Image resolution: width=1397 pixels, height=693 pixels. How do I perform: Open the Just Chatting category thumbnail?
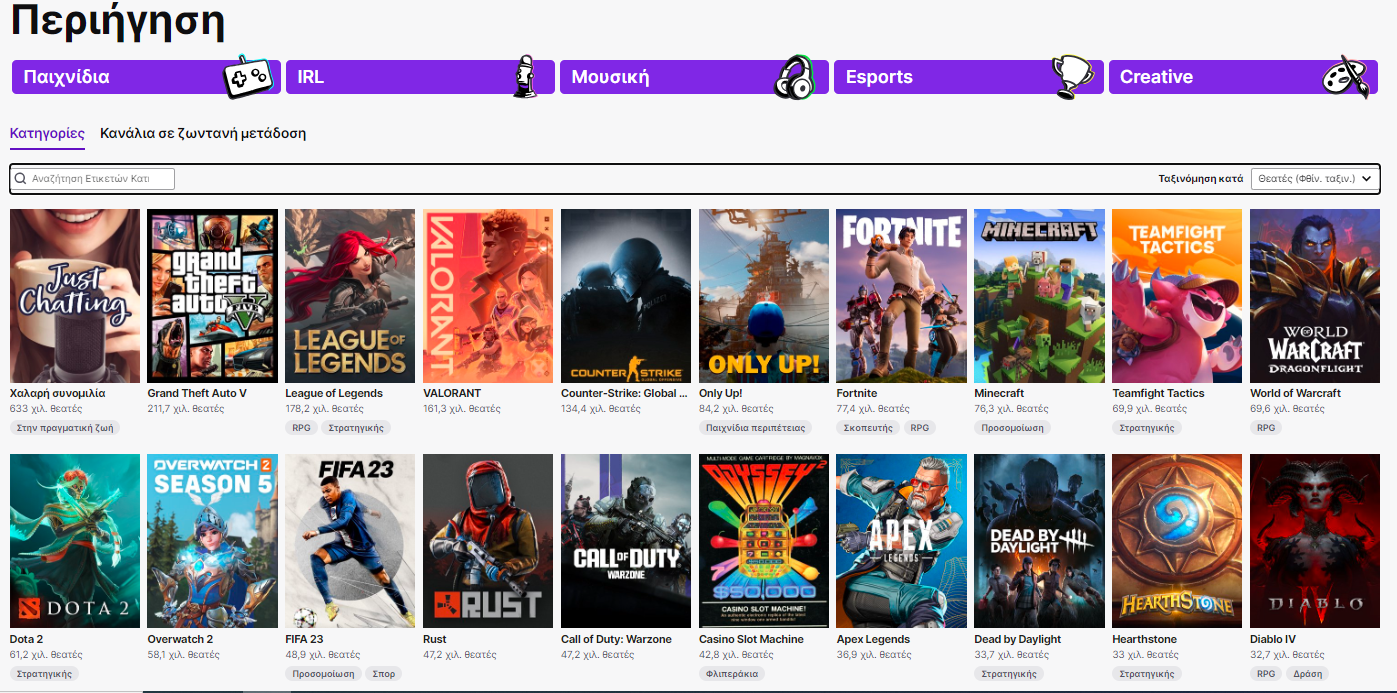75,295
